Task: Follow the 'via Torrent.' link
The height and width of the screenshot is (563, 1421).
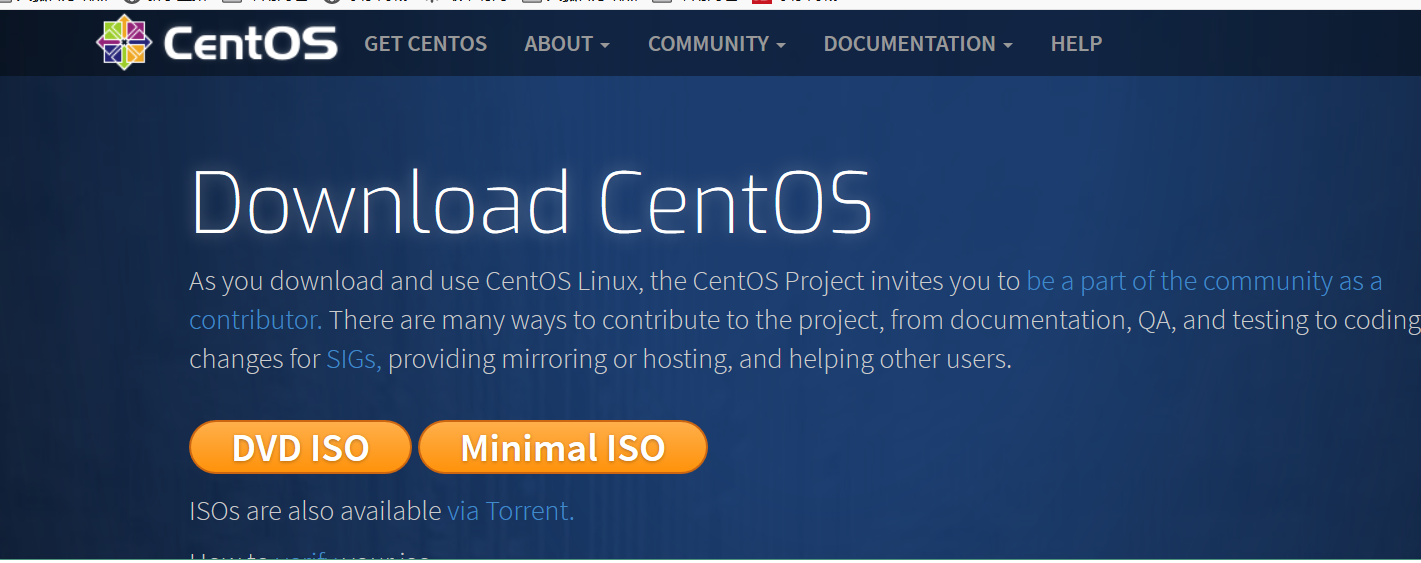Action: [510, 511]
